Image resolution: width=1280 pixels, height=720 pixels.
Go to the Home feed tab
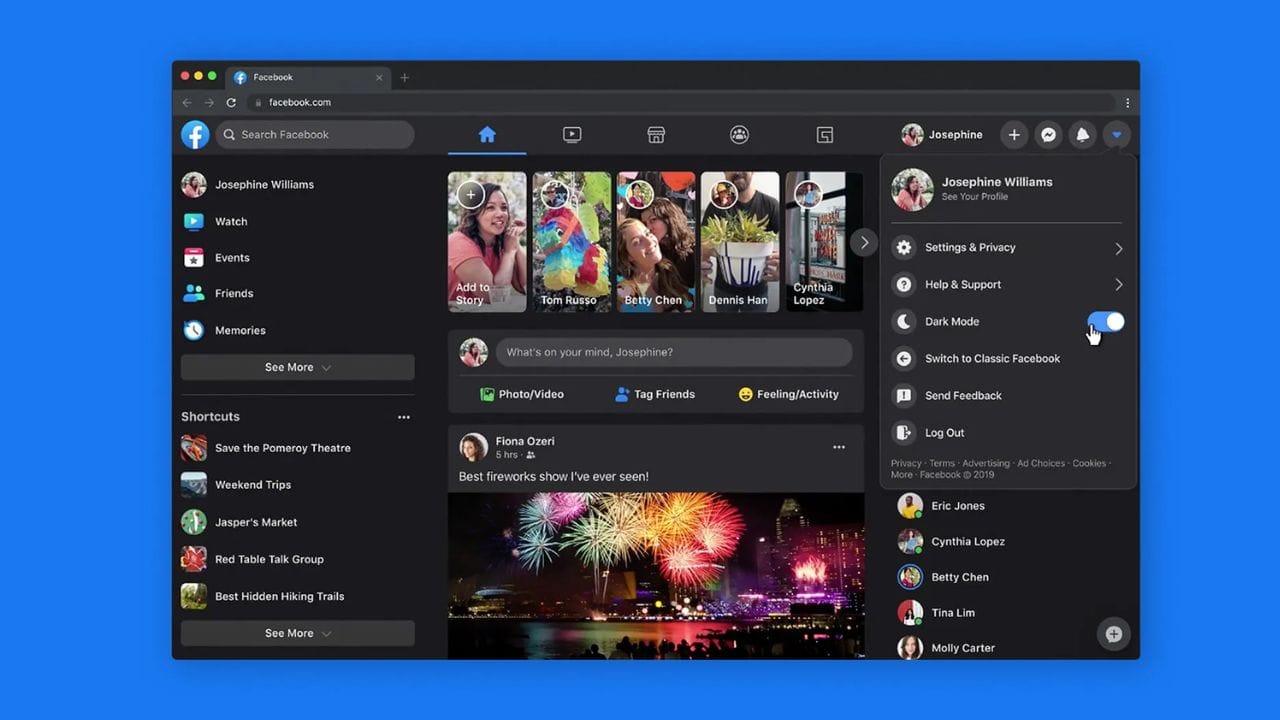point(487,135)
